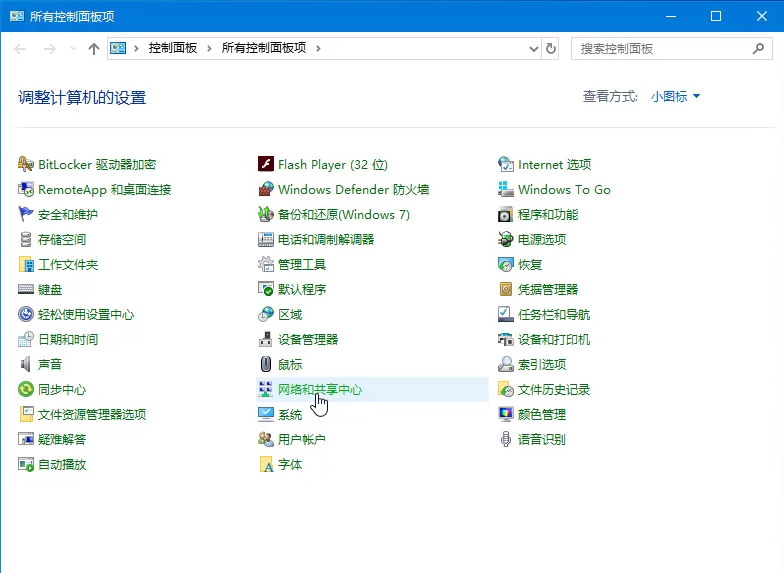Viewport: 784px width, 573px height.
Task: Expand the address bar history dropdown arrow
Action: (534, 48)
